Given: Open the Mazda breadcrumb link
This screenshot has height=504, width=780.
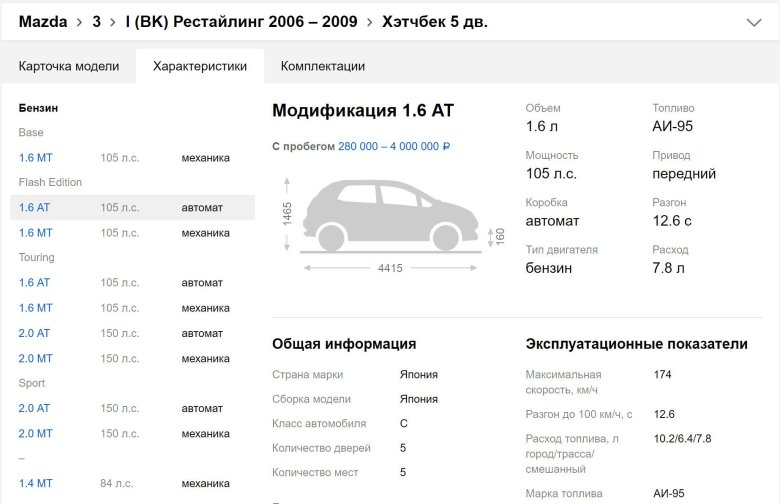Looking at the screenshot, I should pyautogui.click(x=43, y=22).
